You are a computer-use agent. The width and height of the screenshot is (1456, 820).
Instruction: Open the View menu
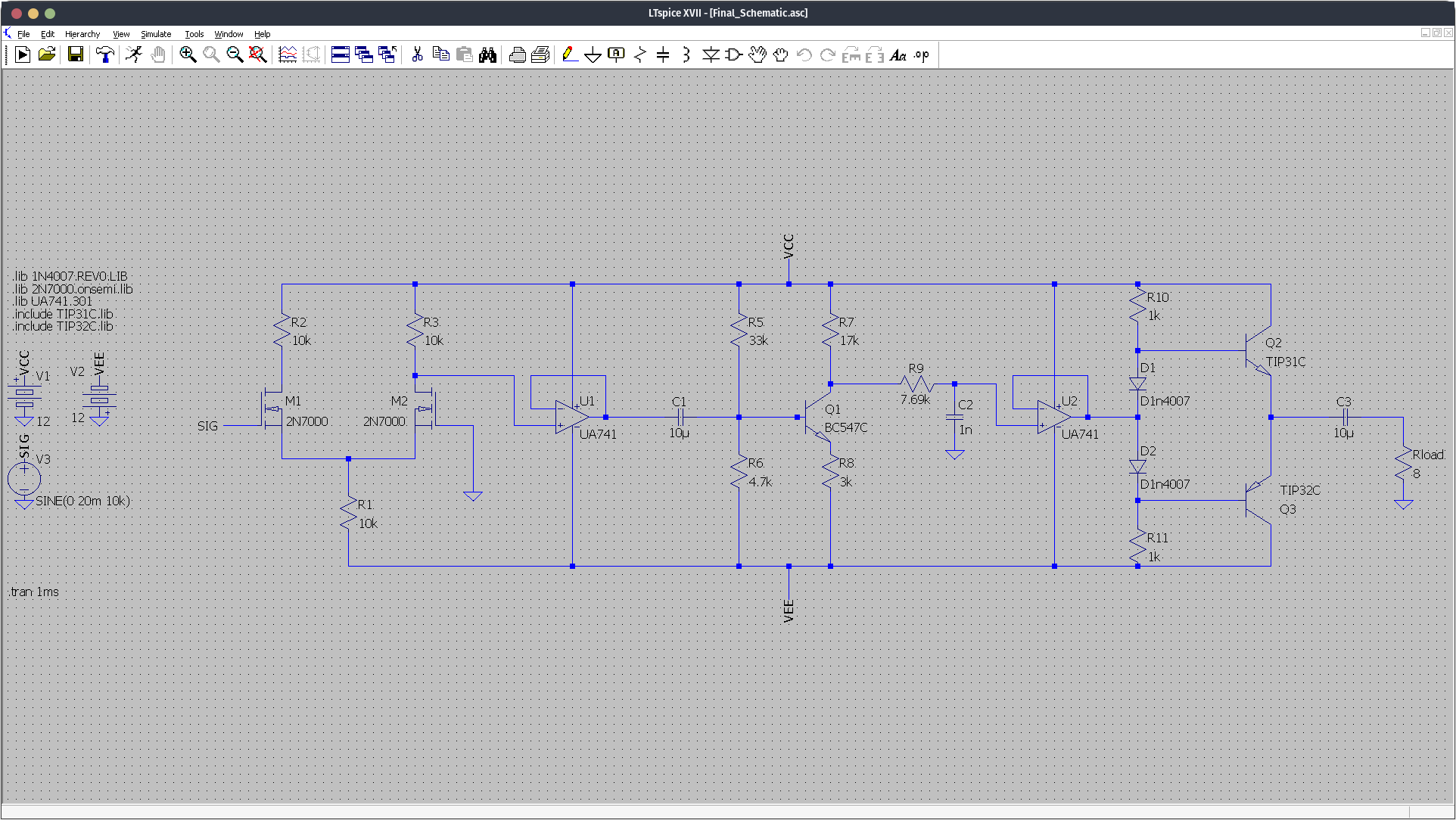click(x=121, y=34)
